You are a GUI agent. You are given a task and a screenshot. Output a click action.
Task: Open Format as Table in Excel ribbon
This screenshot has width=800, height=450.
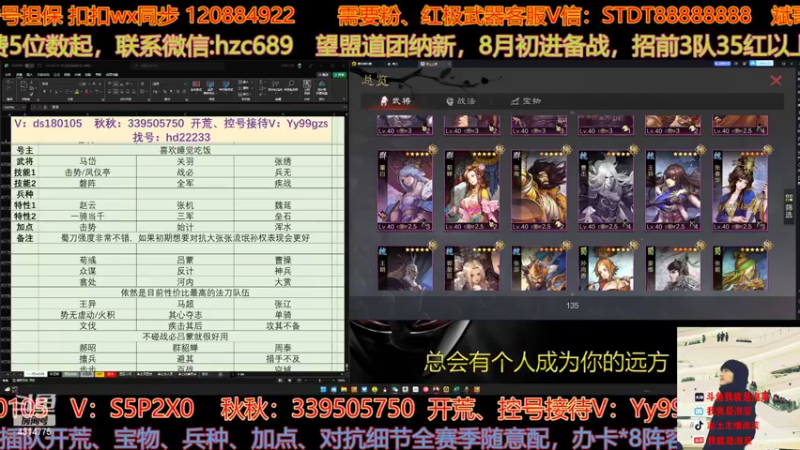(210, 87)
